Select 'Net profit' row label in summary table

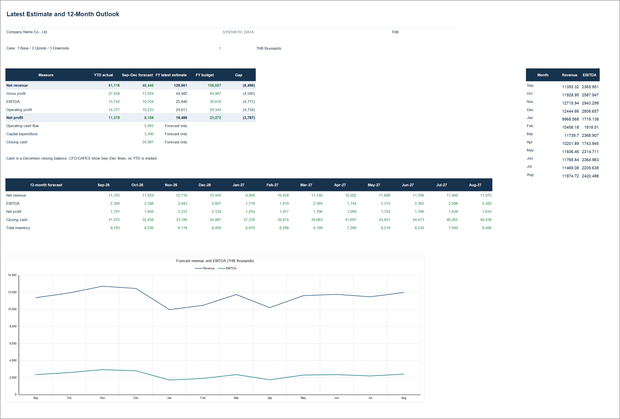click(15, 118)
